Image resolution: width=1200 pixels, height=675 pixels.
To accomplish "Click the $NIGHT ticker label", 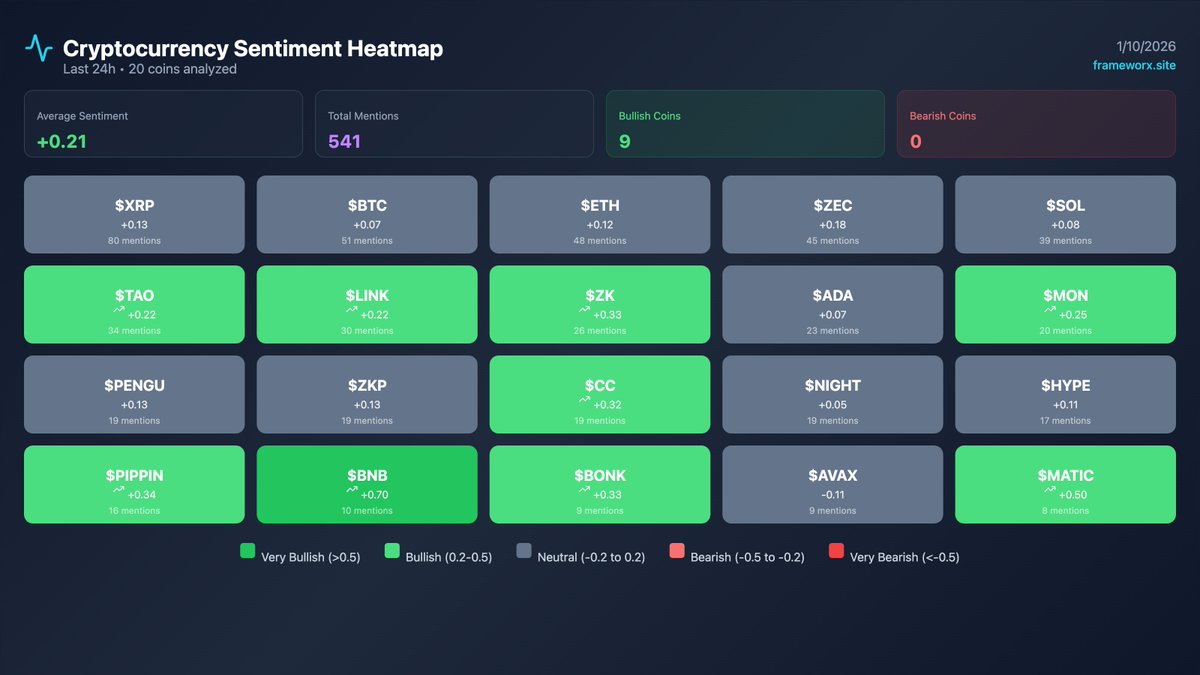I will click(833, 386).
